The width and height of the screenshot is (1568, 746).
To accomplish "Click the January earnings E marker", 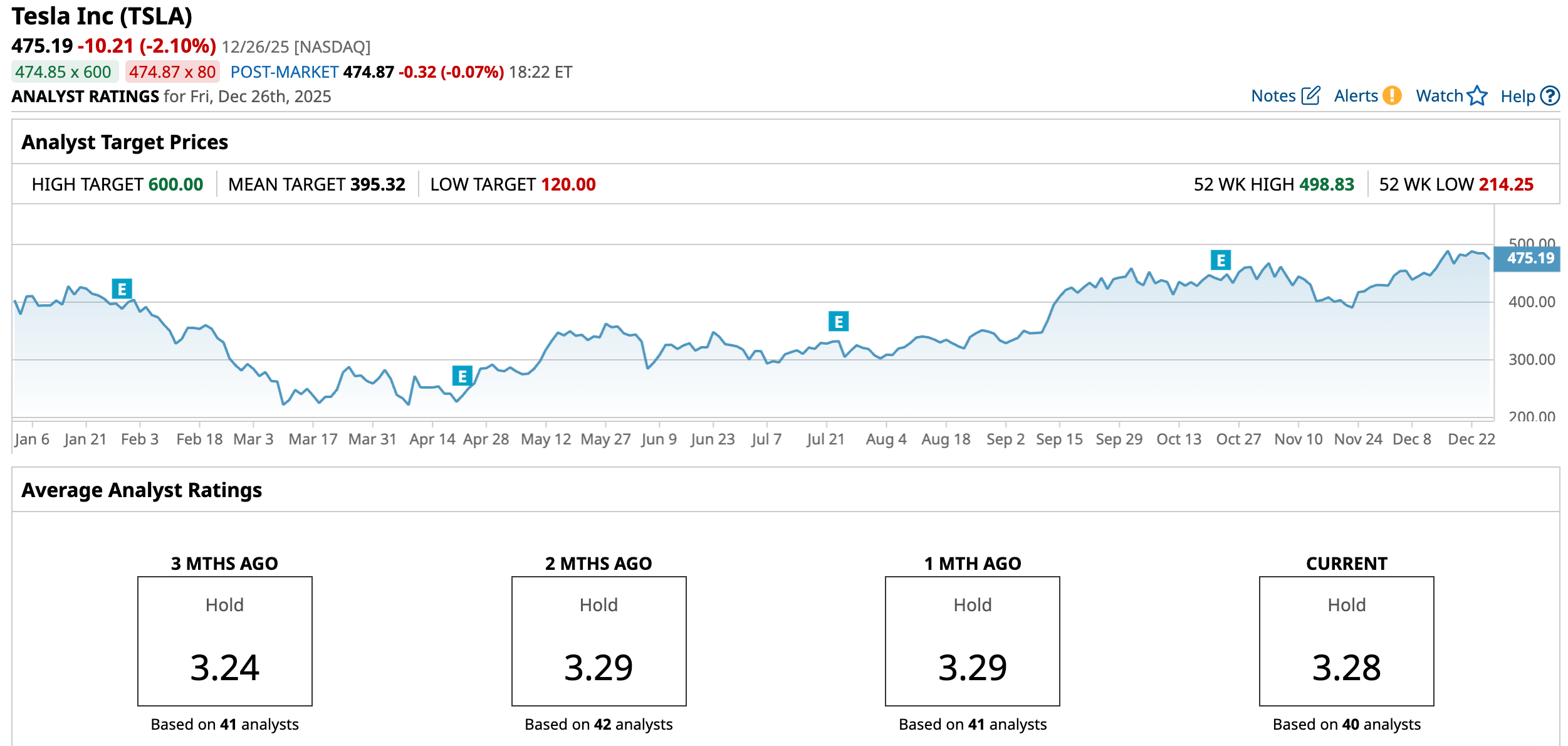I will click(122, 289).
